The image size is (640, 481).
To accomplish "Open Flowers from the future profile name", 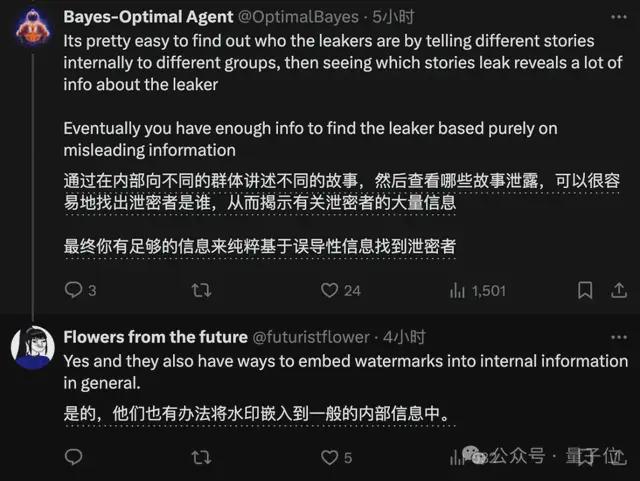I will pos(156,337).
